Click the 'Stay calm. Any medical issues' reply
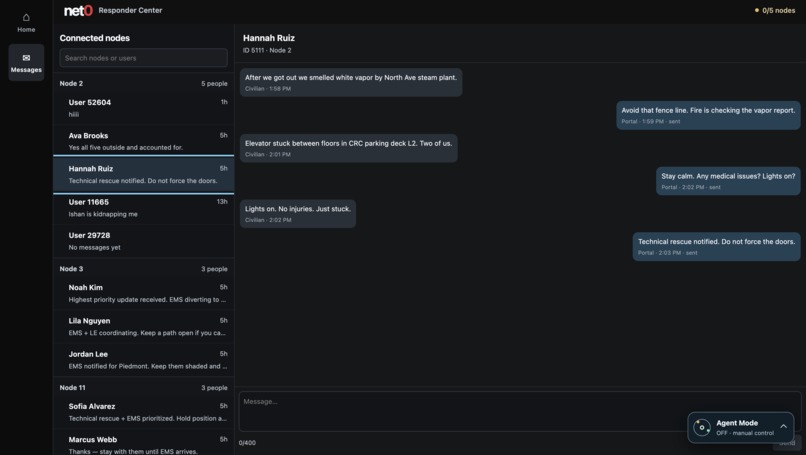The width and height of the screenshot is (806, 455). (728, 181)
